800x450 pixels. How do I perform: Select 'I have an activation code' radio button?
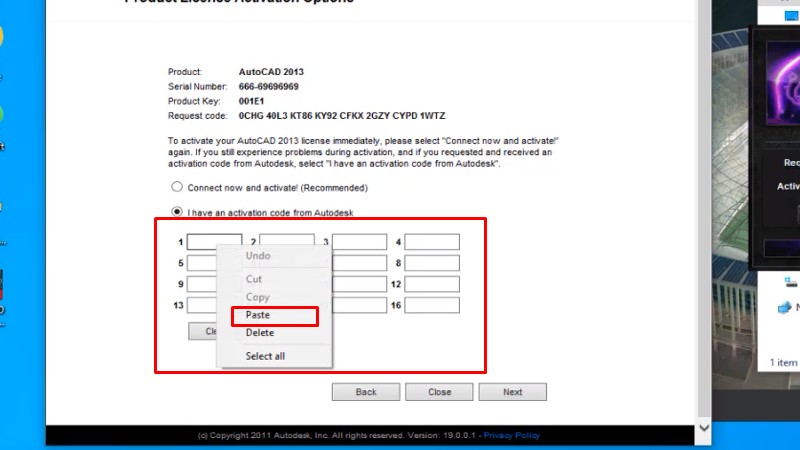pos(177,212)
